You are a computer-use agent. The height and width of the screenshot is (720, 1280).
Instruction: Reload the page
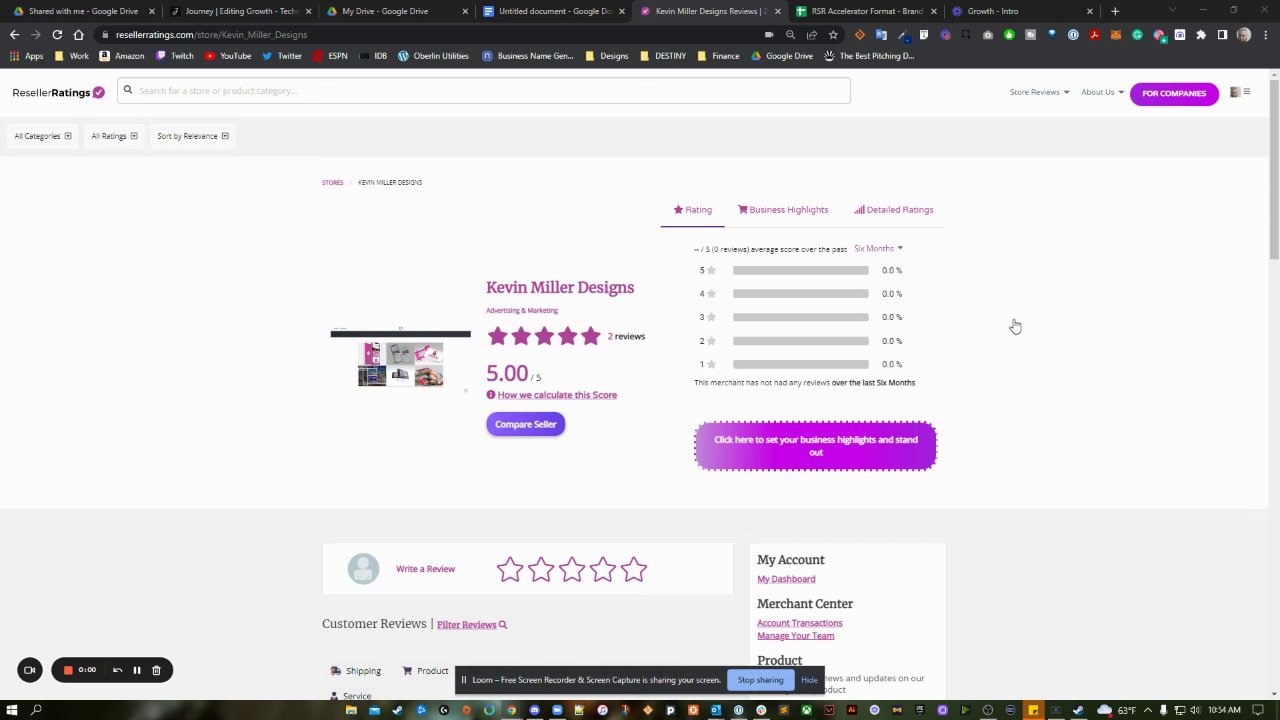57,34
